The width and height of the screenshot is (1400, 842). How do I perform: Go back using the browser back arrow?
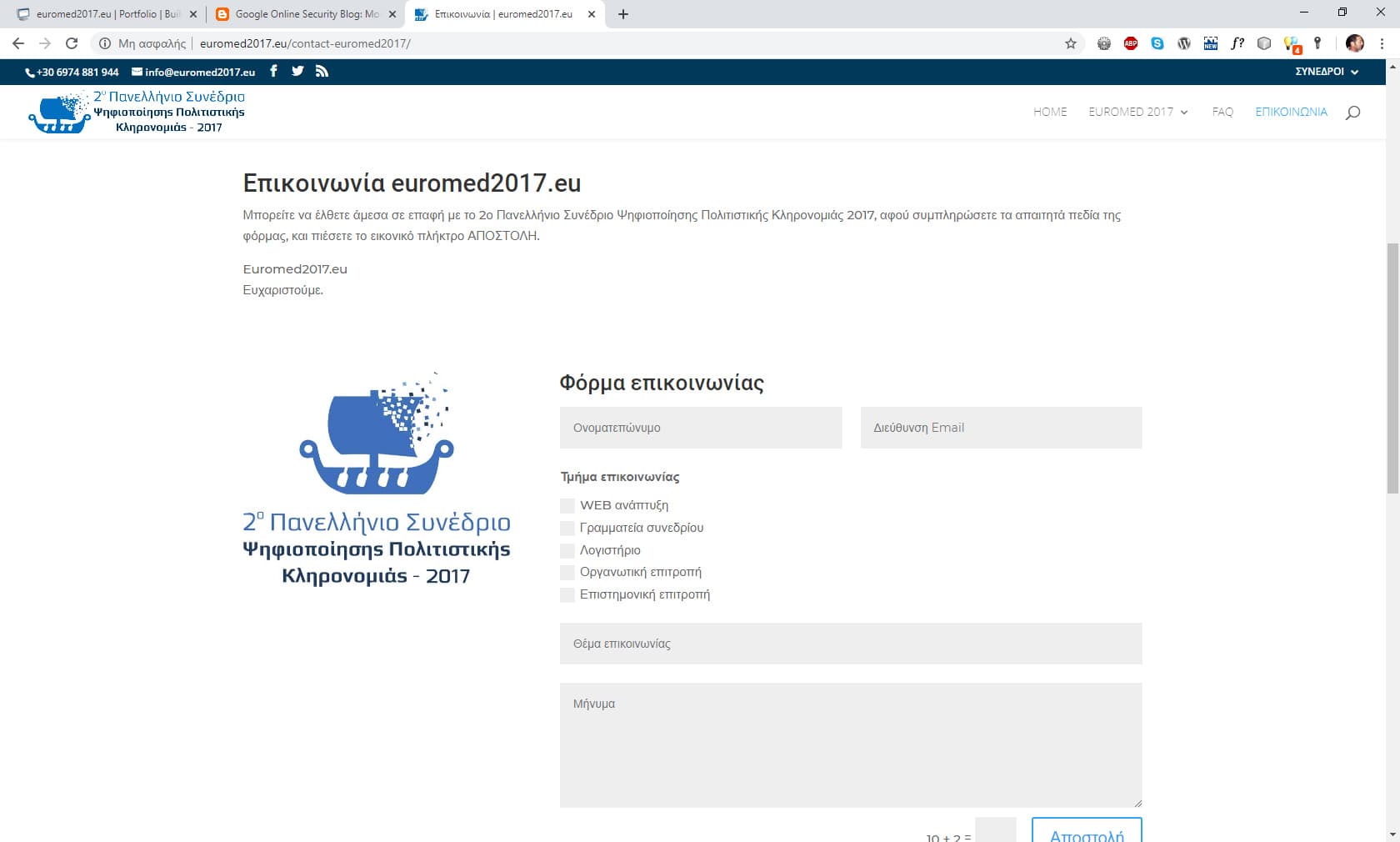[18, 43]
